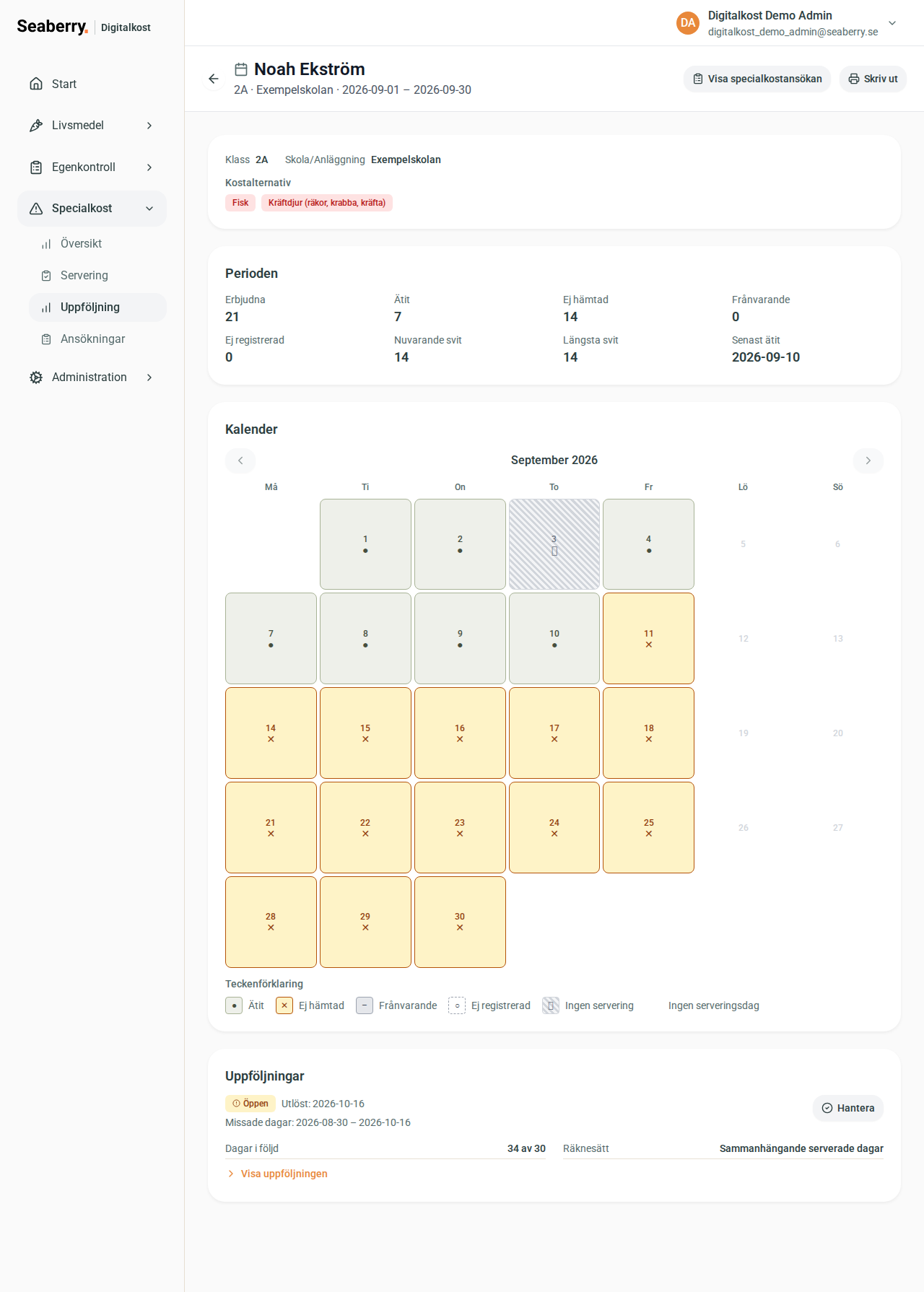Navigate to Start
The width and height of the screenshot is (924, 1292).
92,84
